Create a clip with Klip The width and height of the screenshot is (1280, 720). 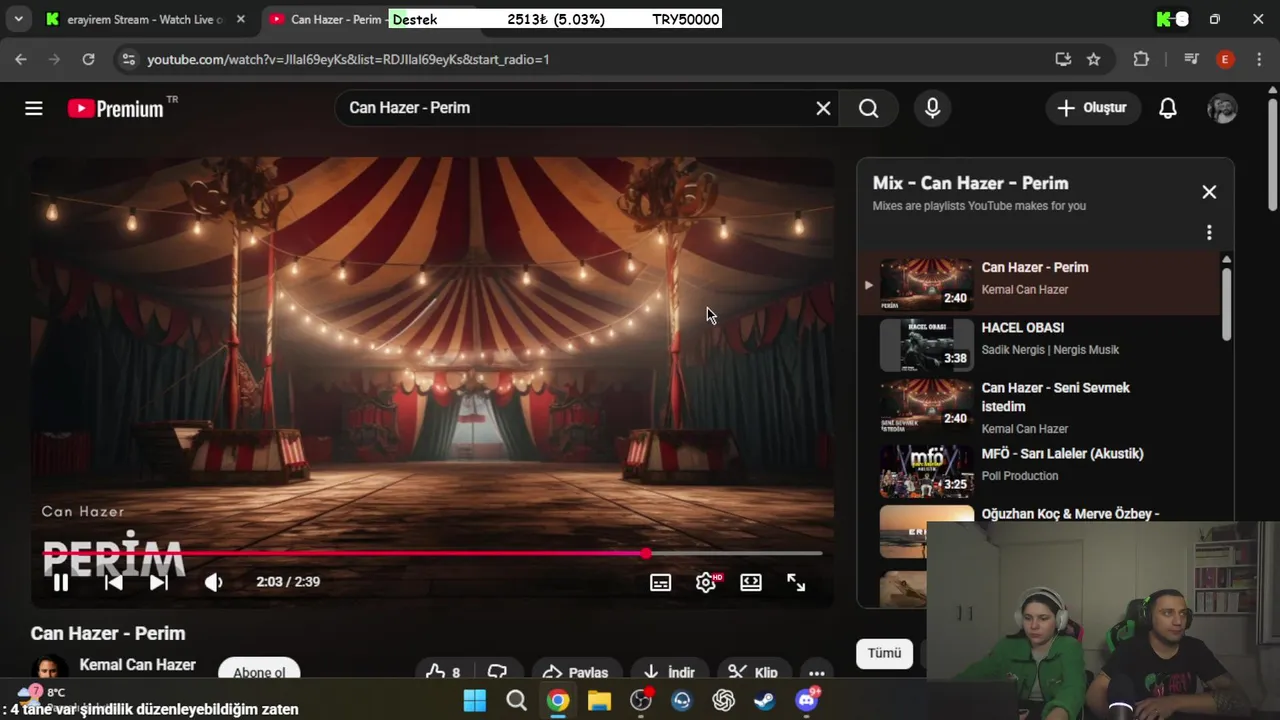752,672
